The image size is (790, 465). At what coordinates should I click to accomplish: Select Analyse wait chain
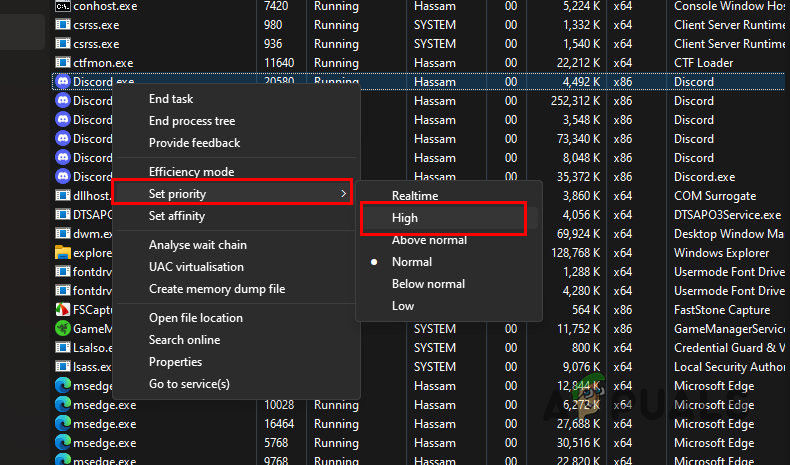(x=198, y=245)
